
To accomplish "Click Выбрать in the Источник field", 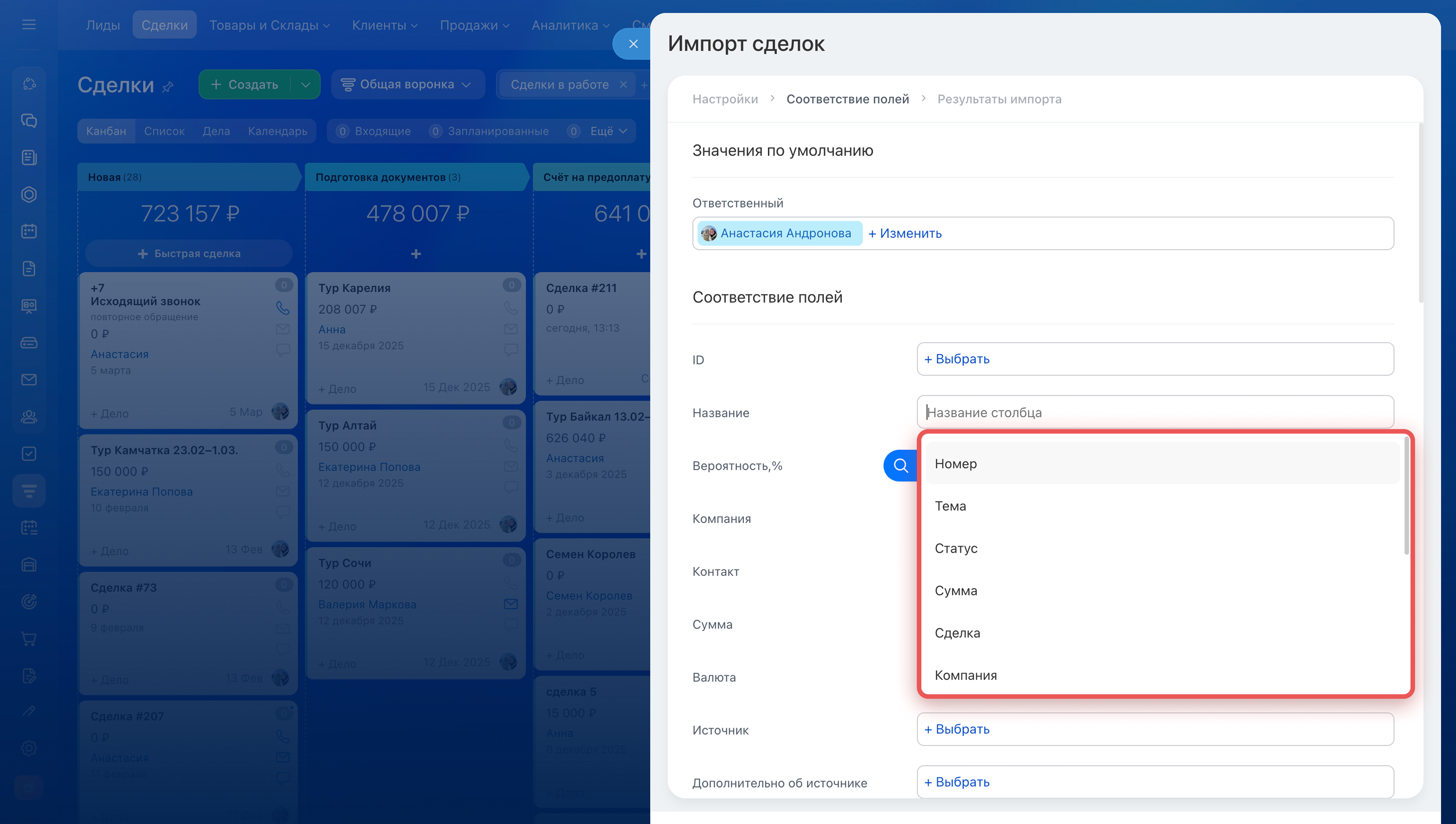I will click(957, 729).
